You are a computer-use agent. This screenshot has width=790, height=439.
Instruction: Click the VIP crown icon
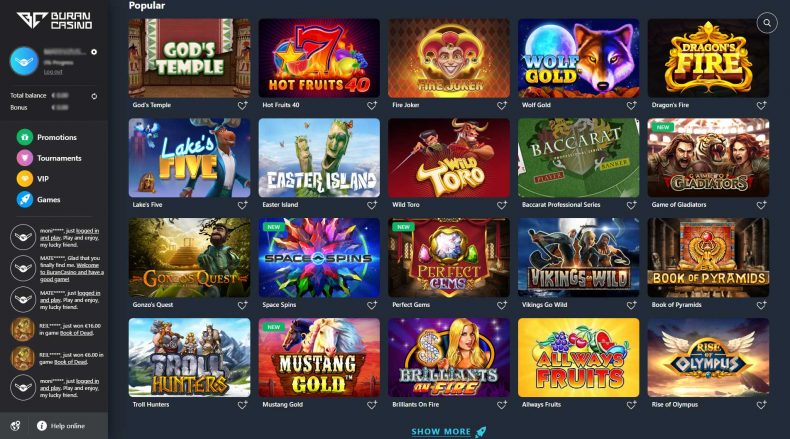(25, 178)
